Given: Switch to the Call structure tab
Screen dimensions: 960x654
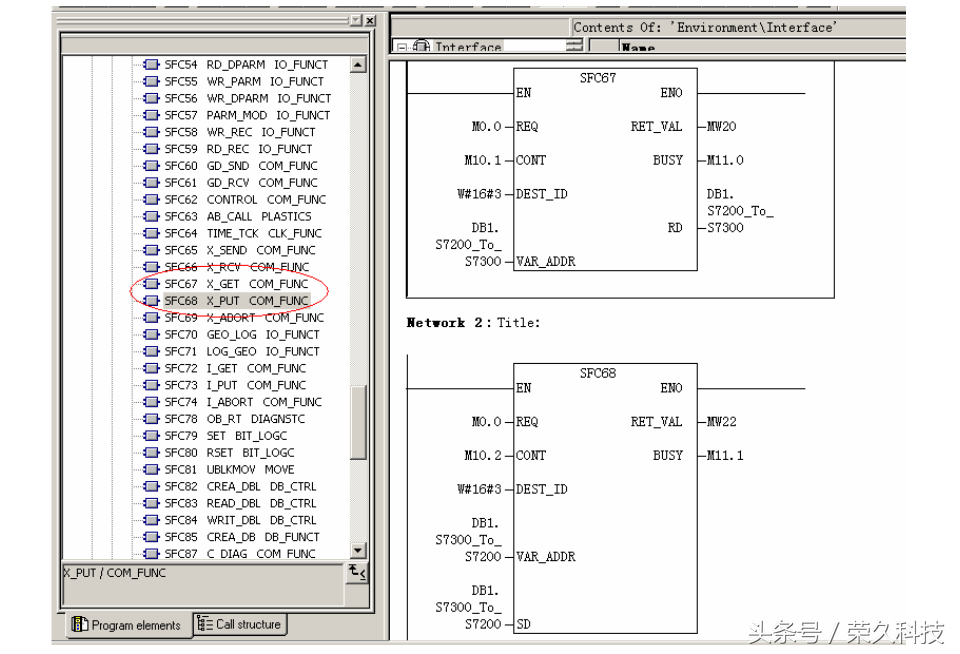Looking at the screenshot, I should [x=240, y=624].
